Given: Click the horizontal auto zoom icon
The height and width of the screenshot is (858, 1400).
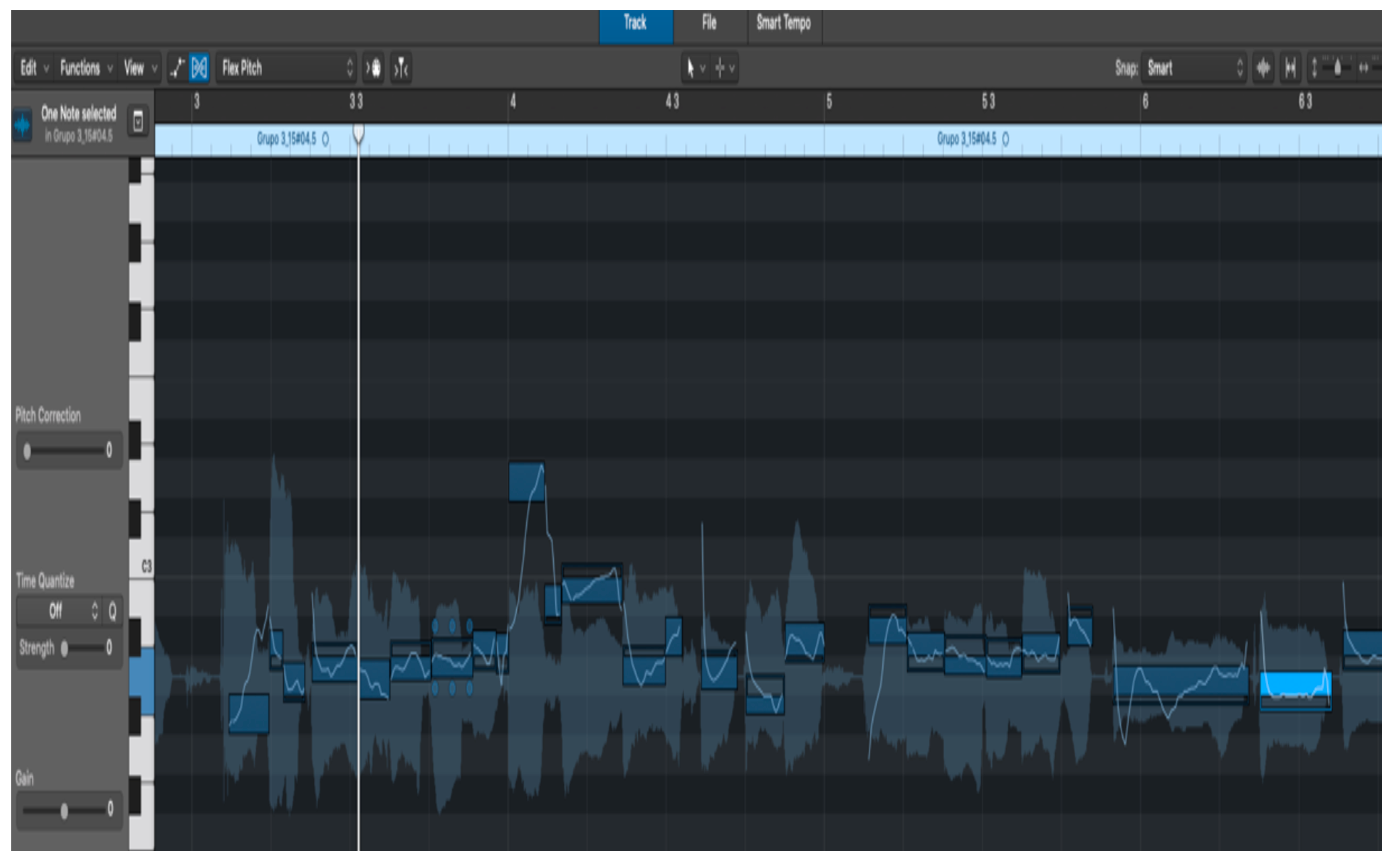Looking at the screenshot, I should (1290, 68).
